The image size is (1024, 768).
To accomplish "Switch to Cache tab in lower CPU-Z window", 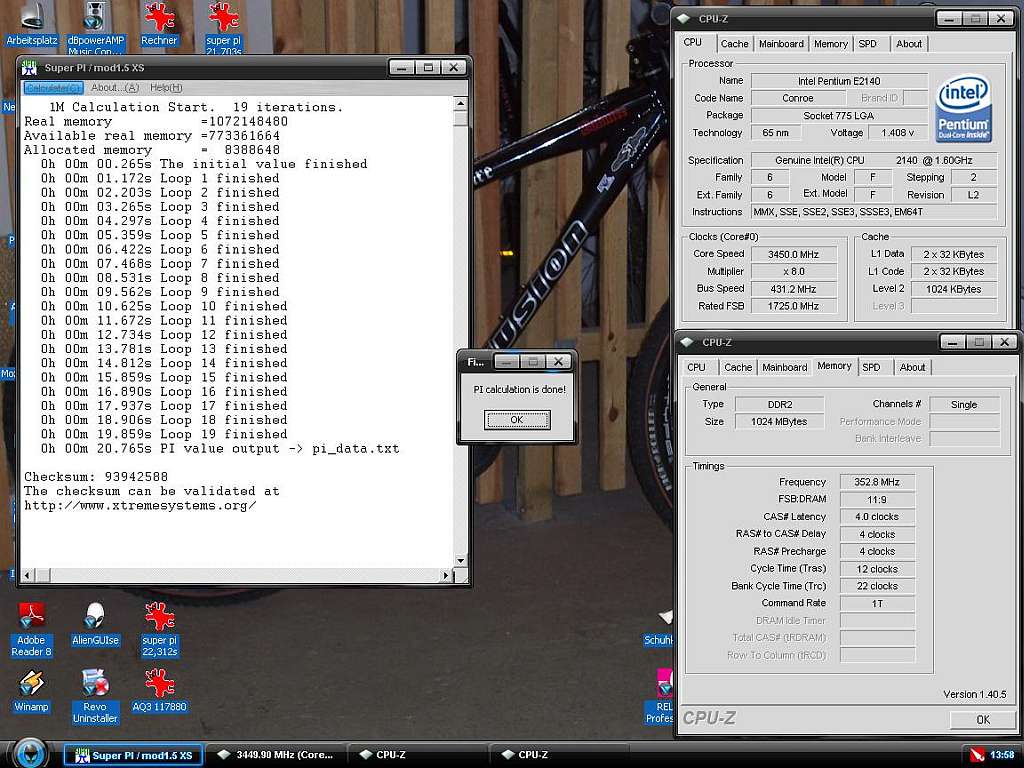I will (738, 367).
